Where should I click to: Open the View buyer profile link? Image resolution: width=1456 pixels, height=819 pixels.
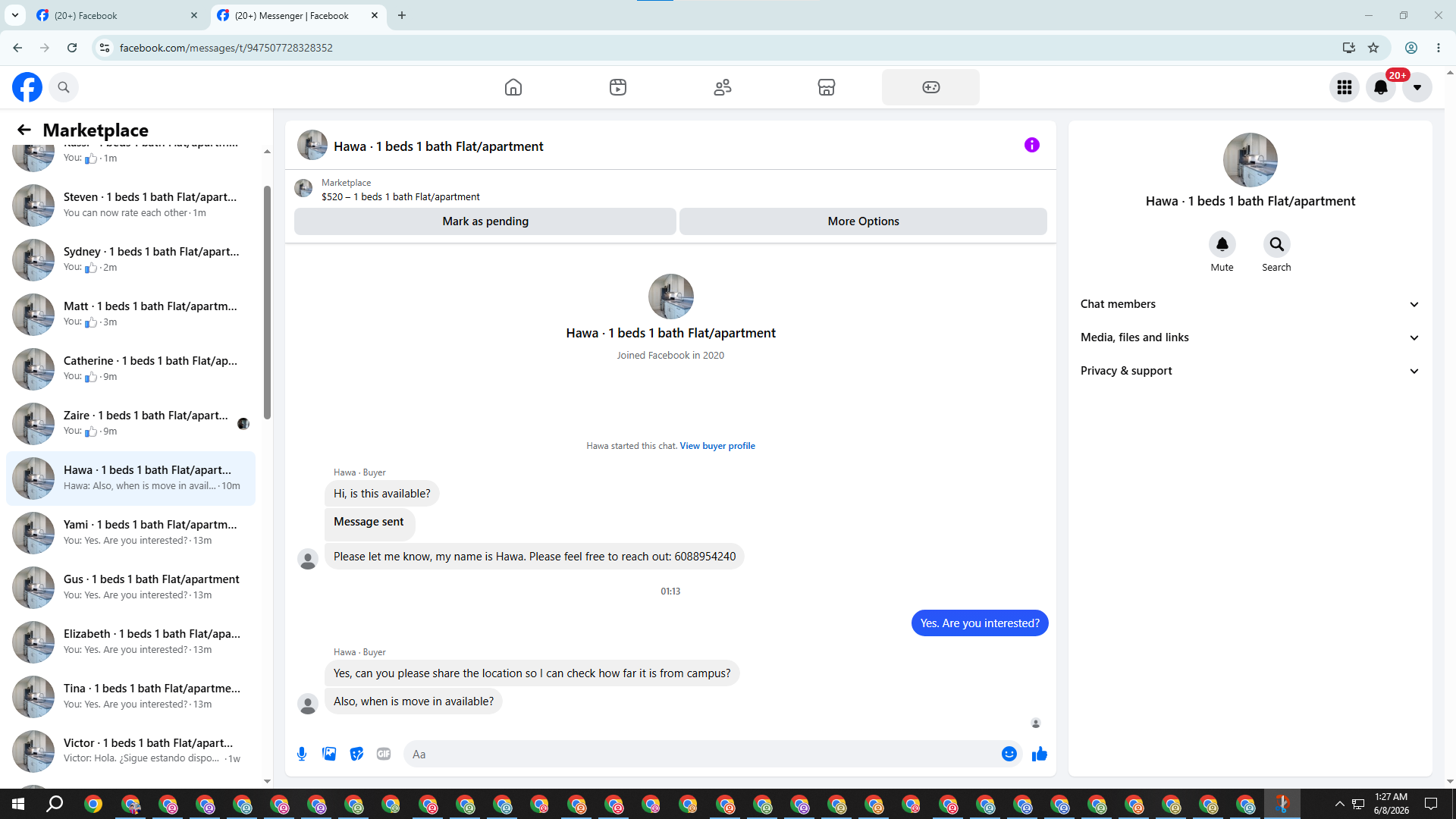(717, 446)
